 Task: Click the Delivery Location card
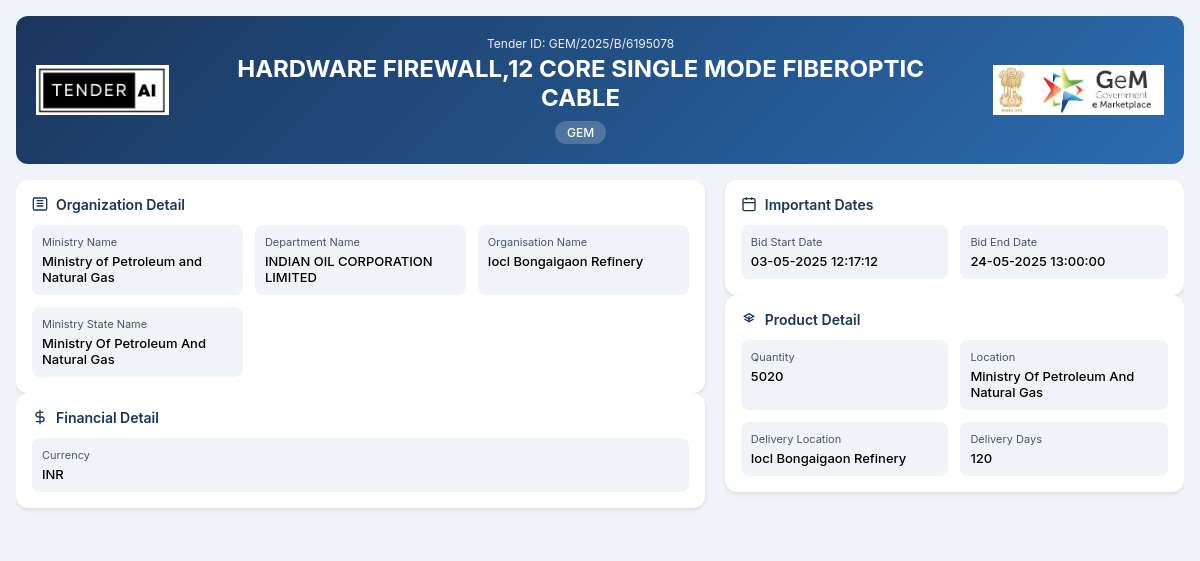coord(844,449)
